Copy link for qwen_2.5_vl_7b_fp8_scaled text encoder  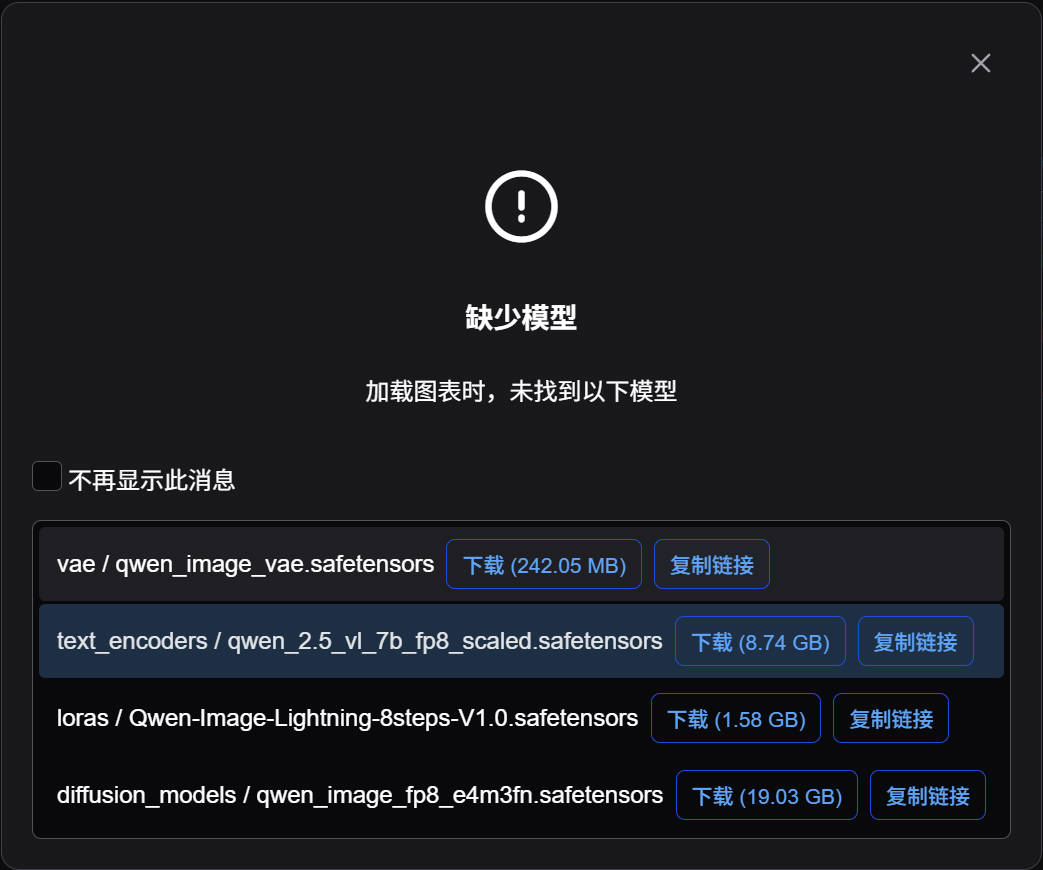915,641
